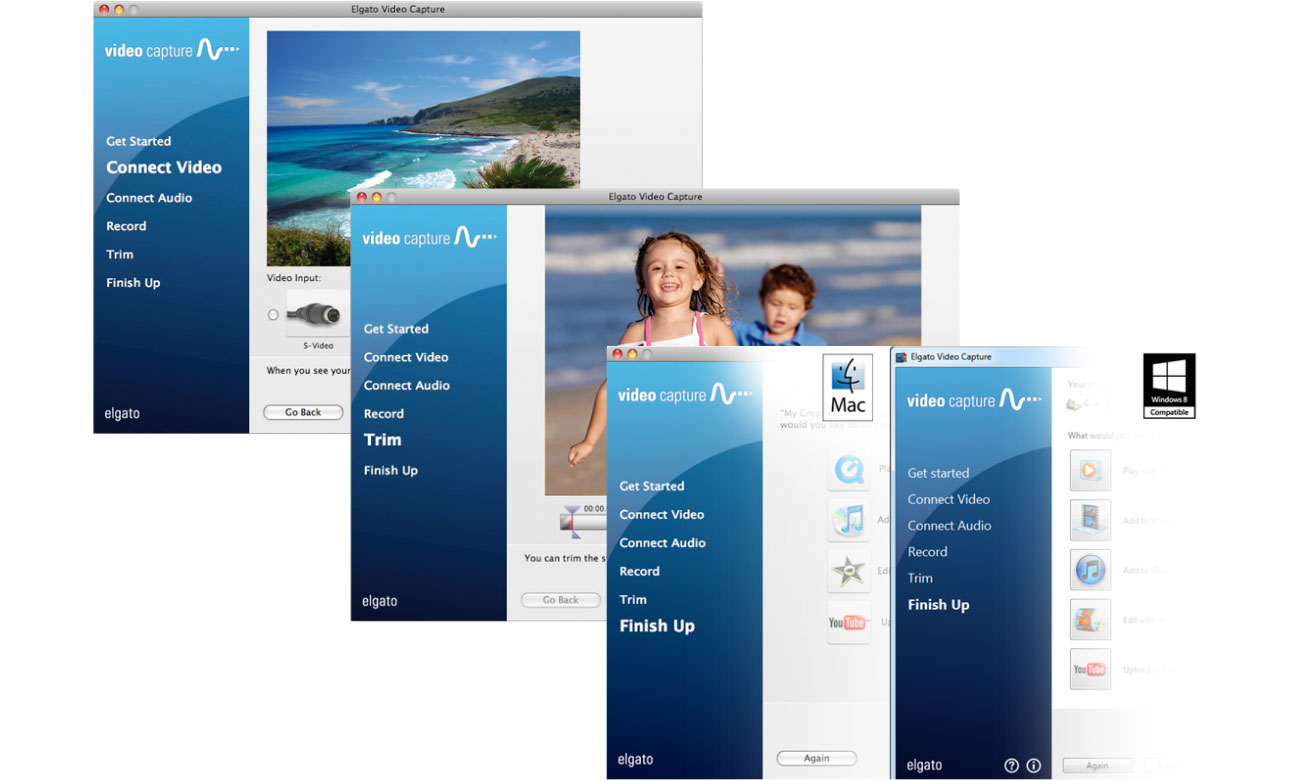The width and height of the screenshot is (1300, 780).
Task: Select Get Started in Trim window sidebar
Action: 396,329
